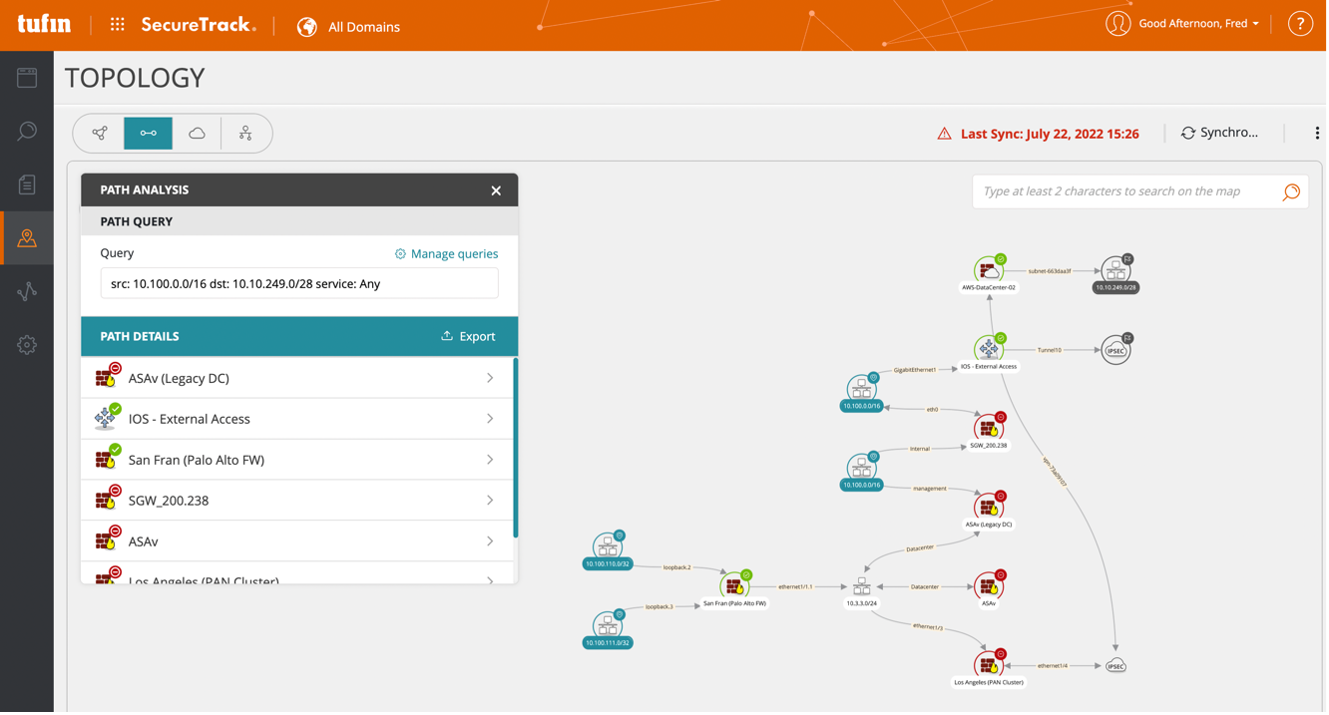Select the IPSEC cloud linked by ethernet1/4
Screen dimensions: 1329x715
click(1116, 666)
